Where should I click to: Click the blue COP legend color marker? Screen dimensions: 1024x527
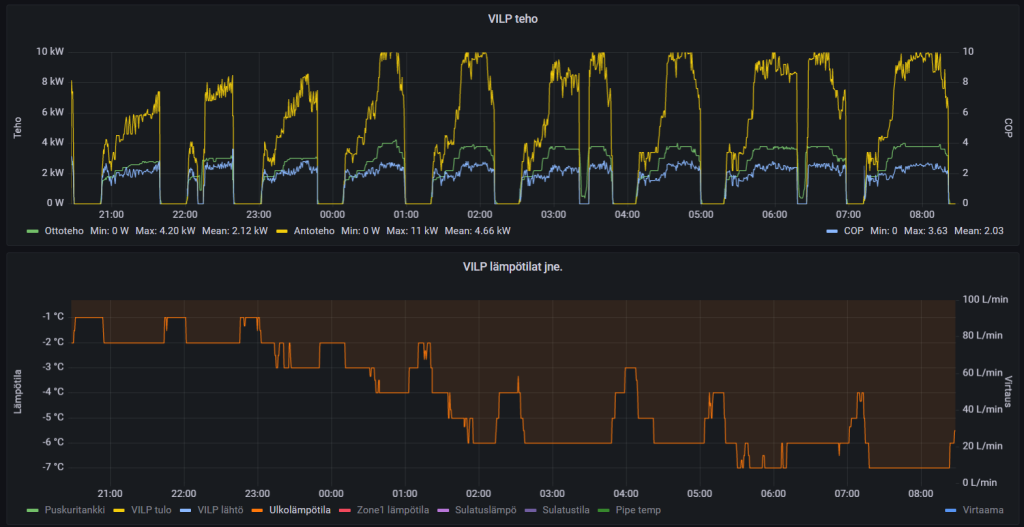tap(832, 230)
